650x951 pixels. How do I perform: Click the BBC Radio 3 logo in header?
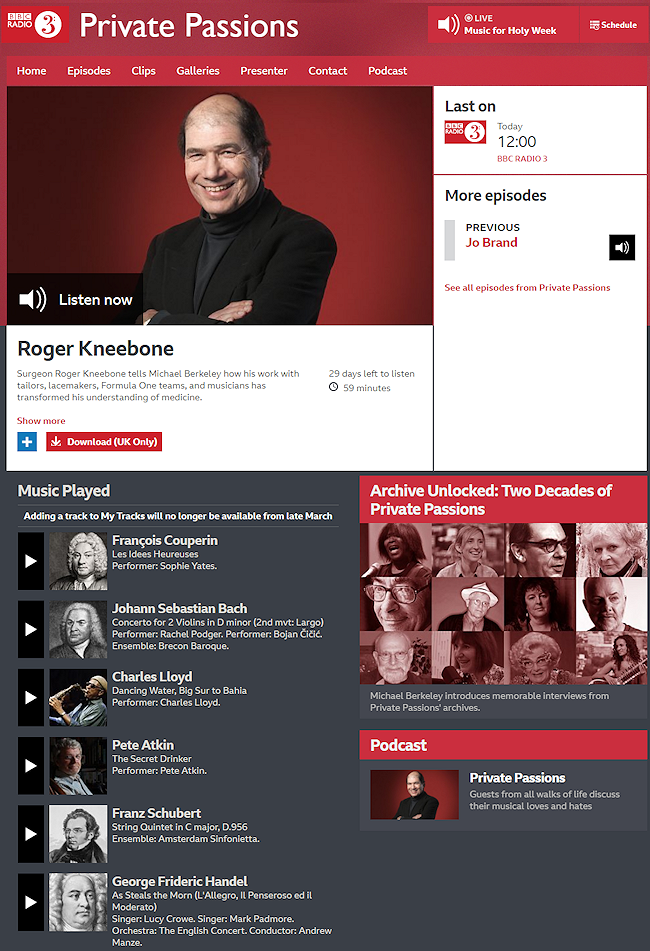[35, 24]
